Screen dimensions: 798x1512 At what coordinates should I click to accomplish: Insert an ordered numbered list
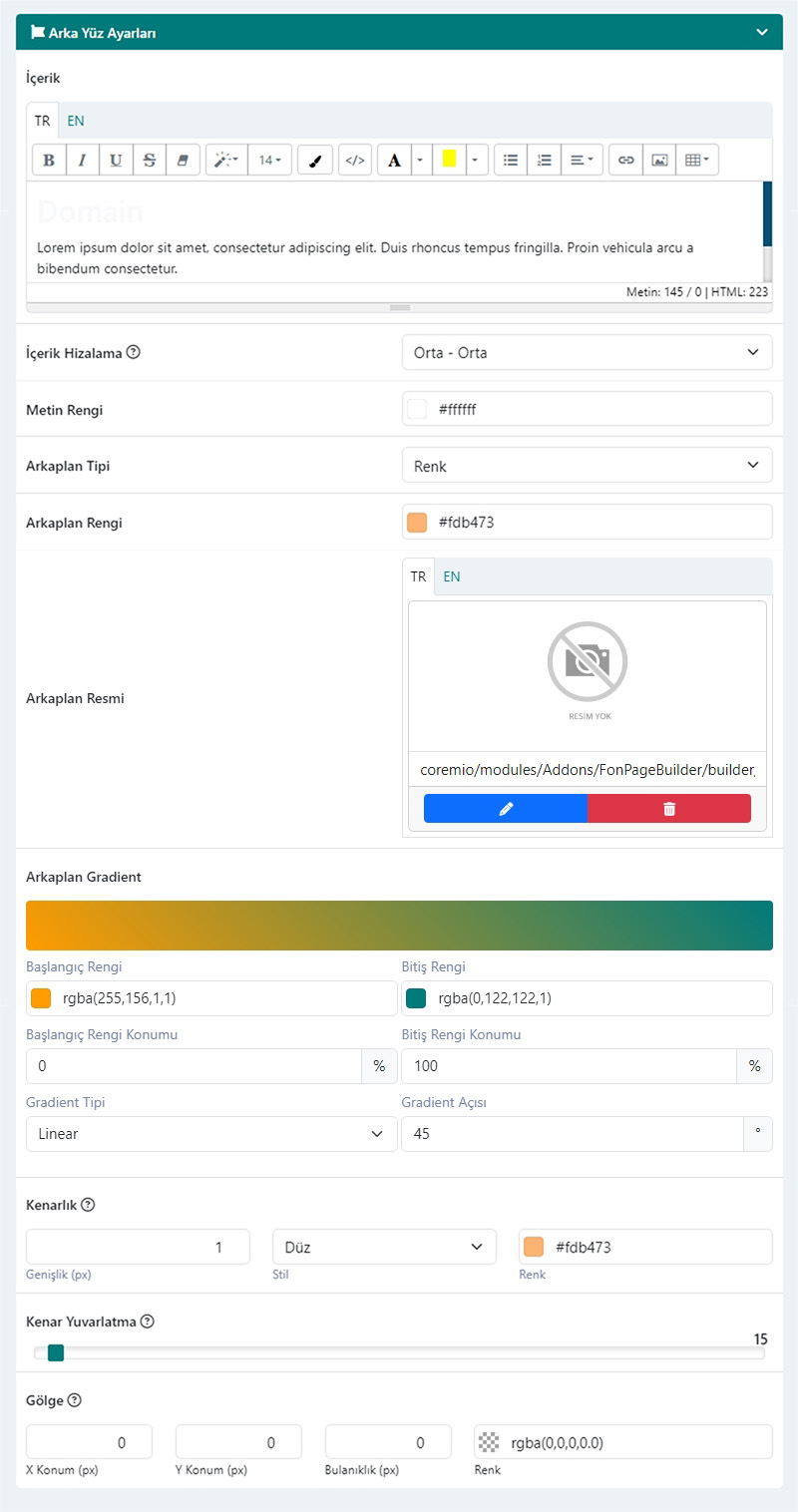(x=545, y=160)
